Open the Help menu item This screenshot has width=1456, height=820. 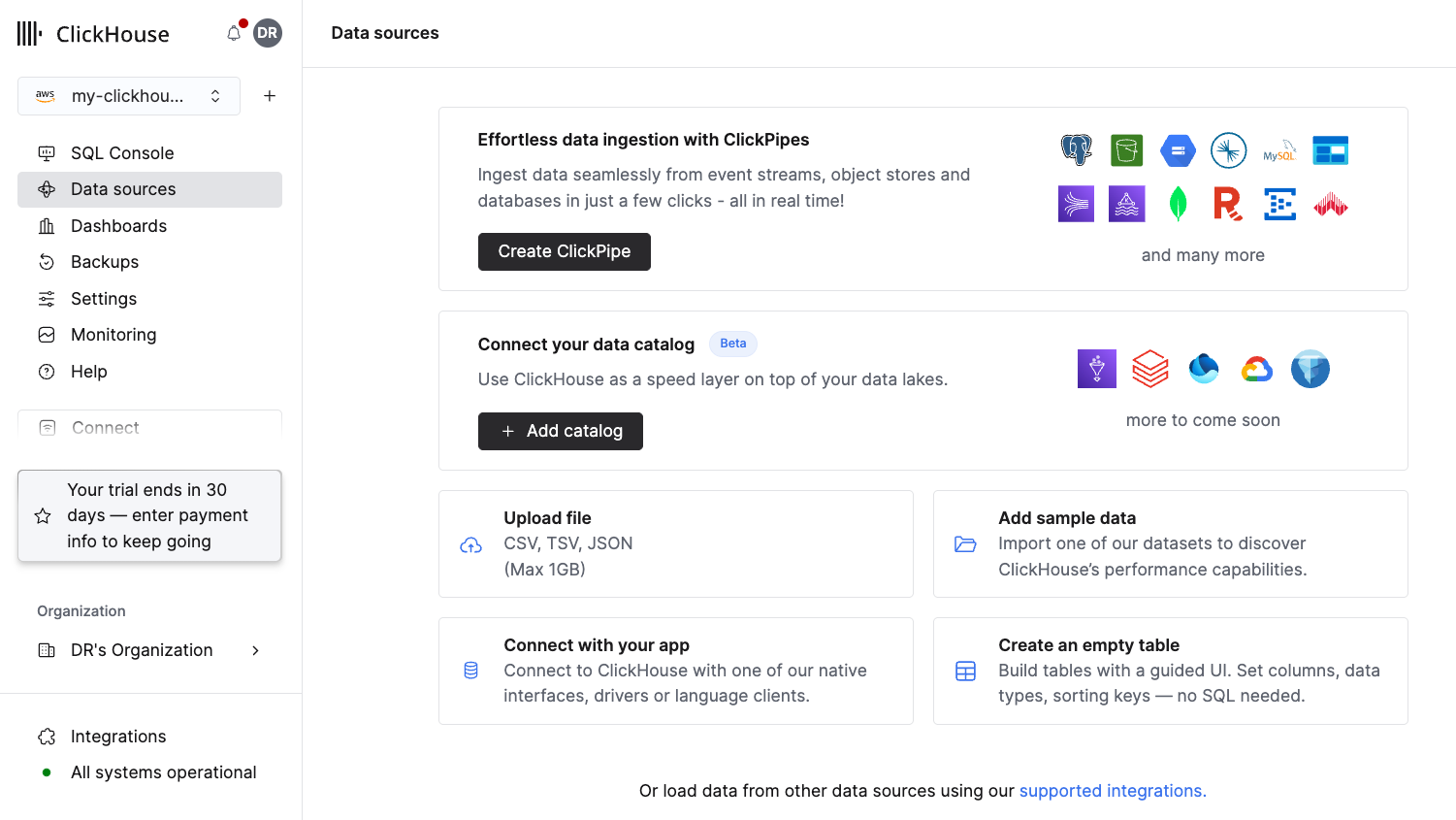click(x=149, y=372)
